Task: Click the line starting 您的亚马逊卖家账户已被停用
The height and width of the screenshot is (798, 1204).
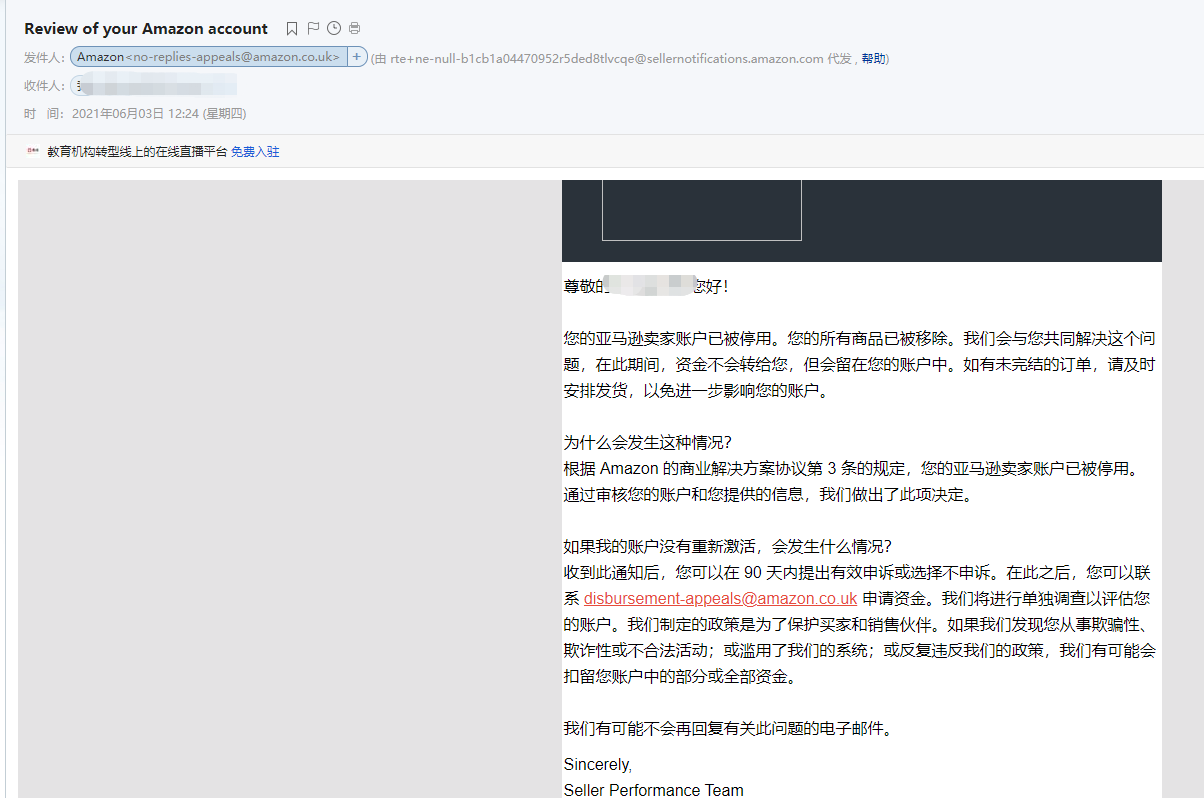Action: (859, 339)
